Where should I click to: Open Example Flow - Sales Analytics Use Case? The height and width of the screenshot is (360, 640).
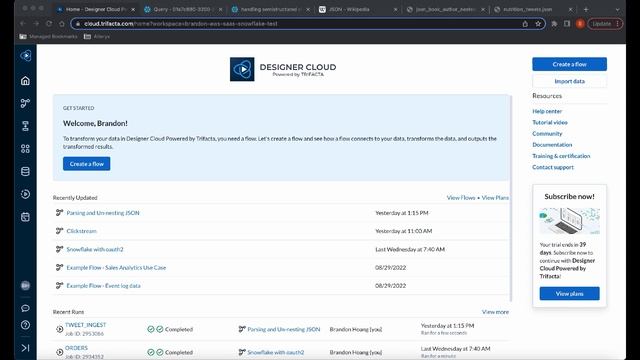[116, 267]
